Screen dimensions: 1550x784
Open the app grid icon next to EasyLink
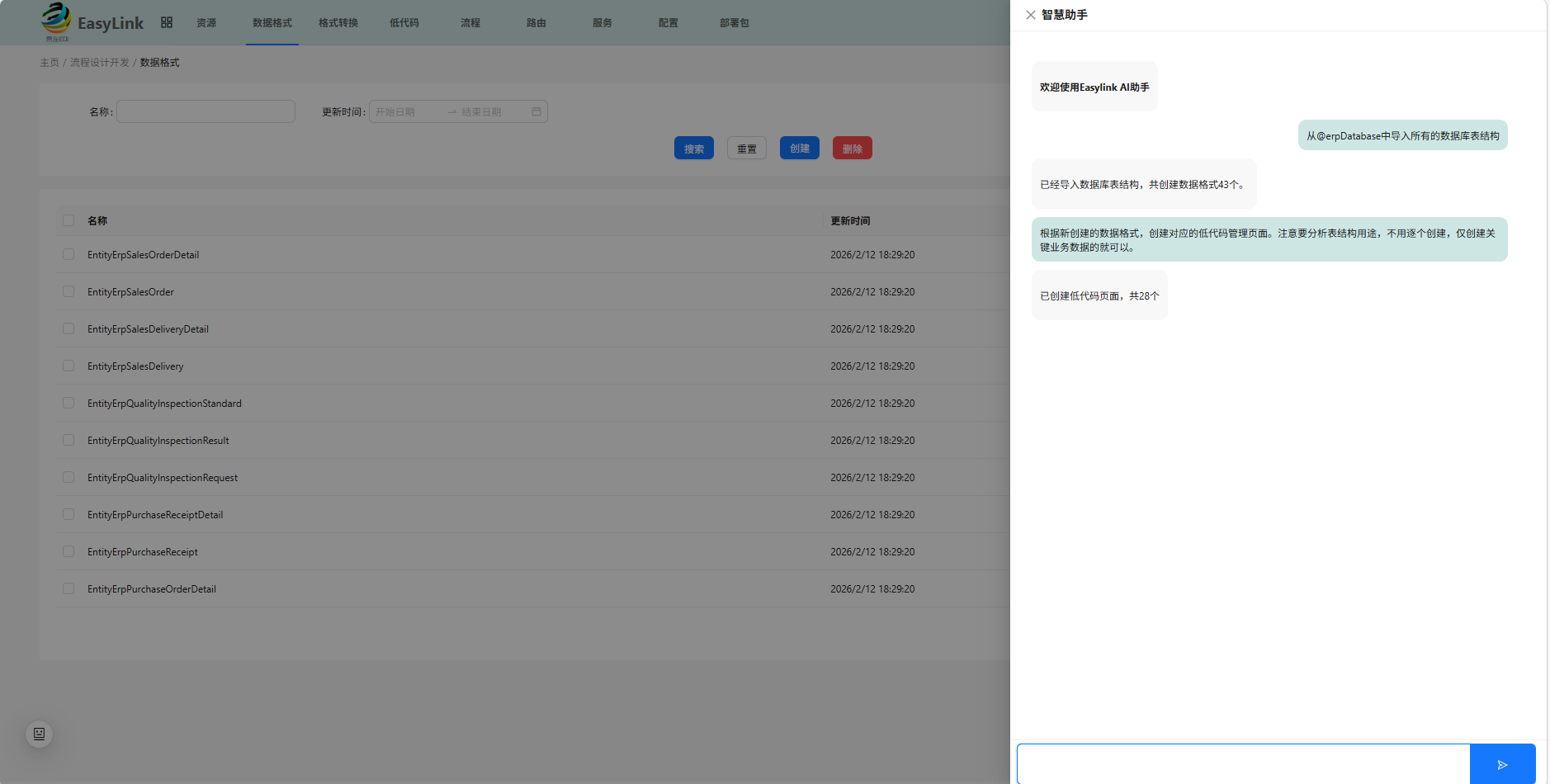tap(167, 22)
